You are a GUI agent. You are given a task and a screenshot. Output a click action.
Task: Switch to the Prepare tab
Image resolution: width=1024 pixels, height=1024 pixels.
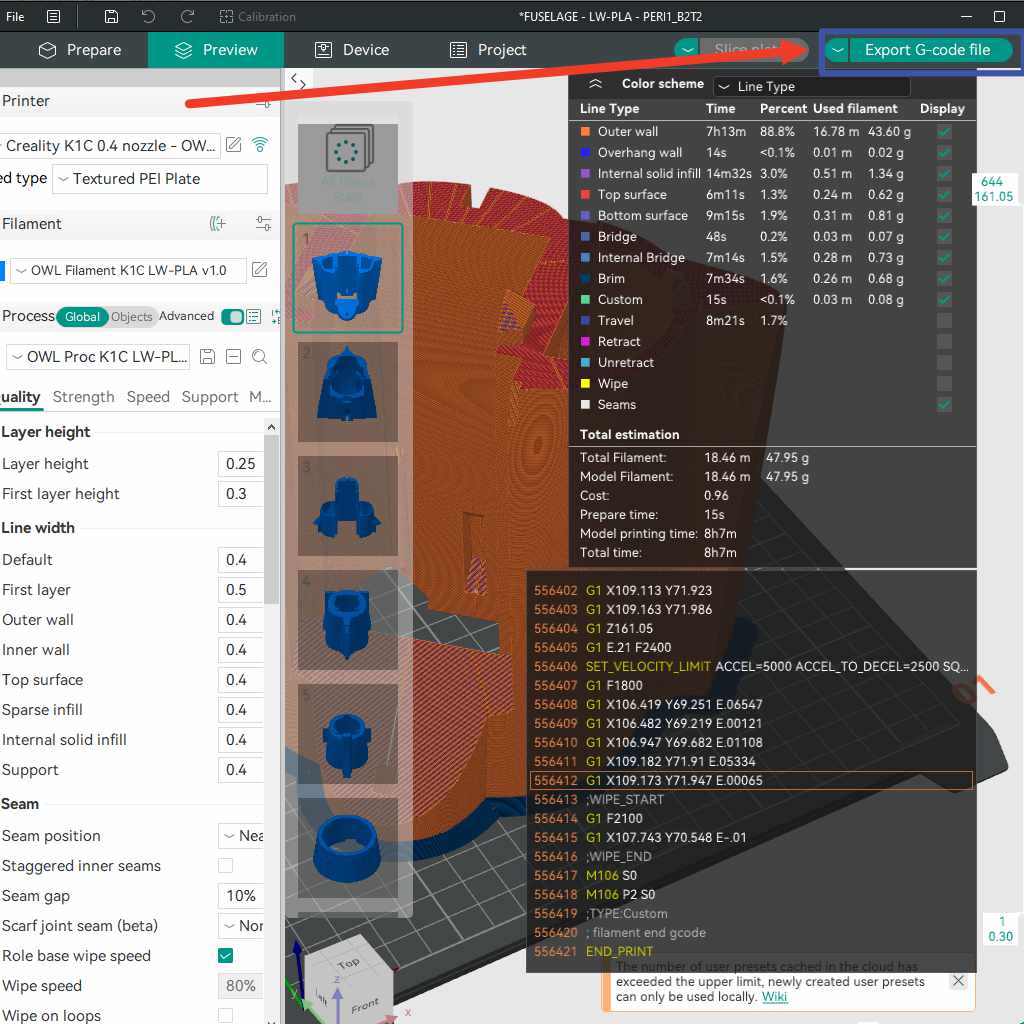pos(80,50)
